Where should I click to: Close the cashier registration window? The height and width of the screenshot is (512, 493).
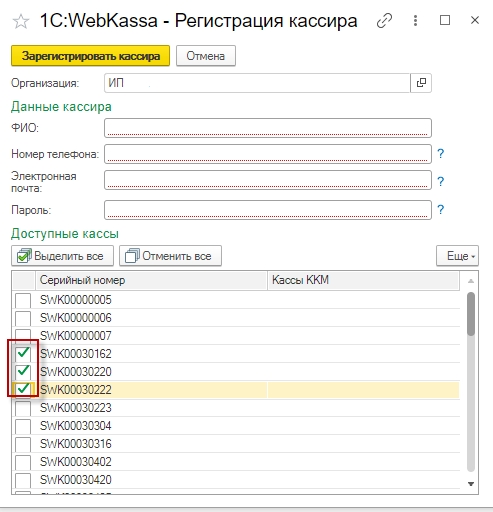[475, 20]
